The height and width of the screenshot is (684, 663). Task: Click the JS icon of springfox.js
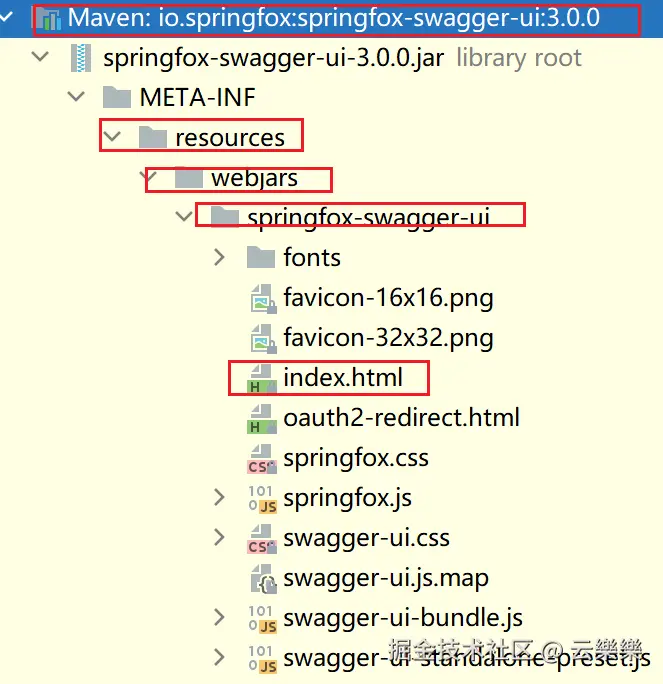click(x=262, y=499)
